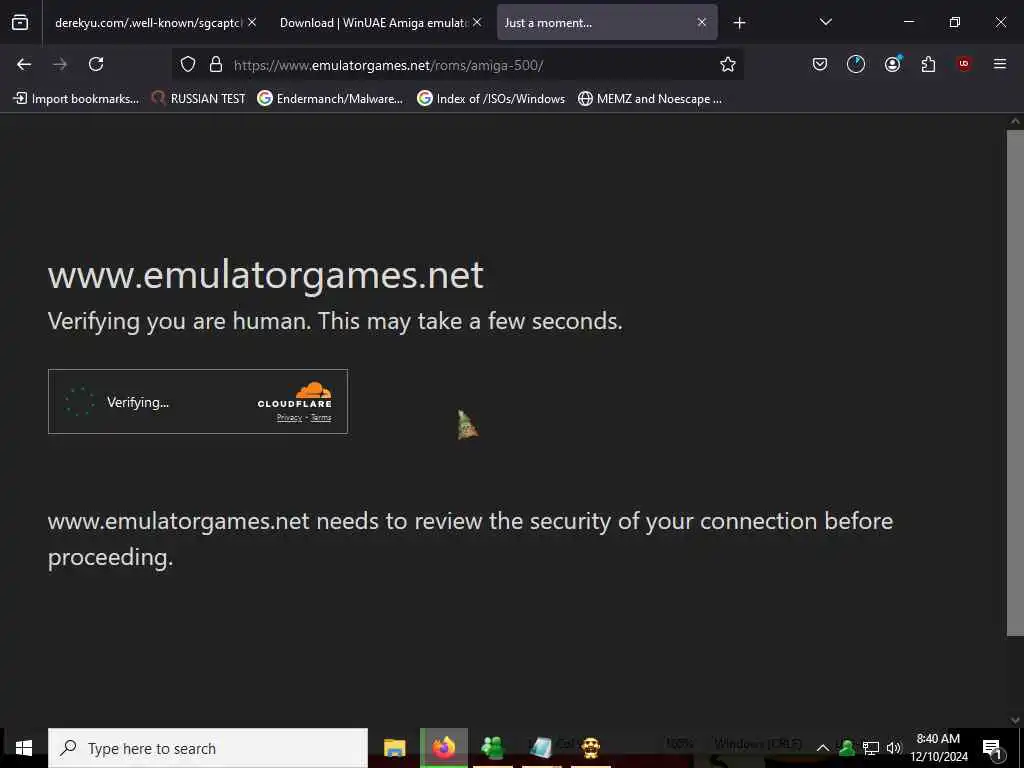This screenshot has width=1024, height=768.
Task: Click the Firefox taskbar icon
Action: tap(444, 748)
